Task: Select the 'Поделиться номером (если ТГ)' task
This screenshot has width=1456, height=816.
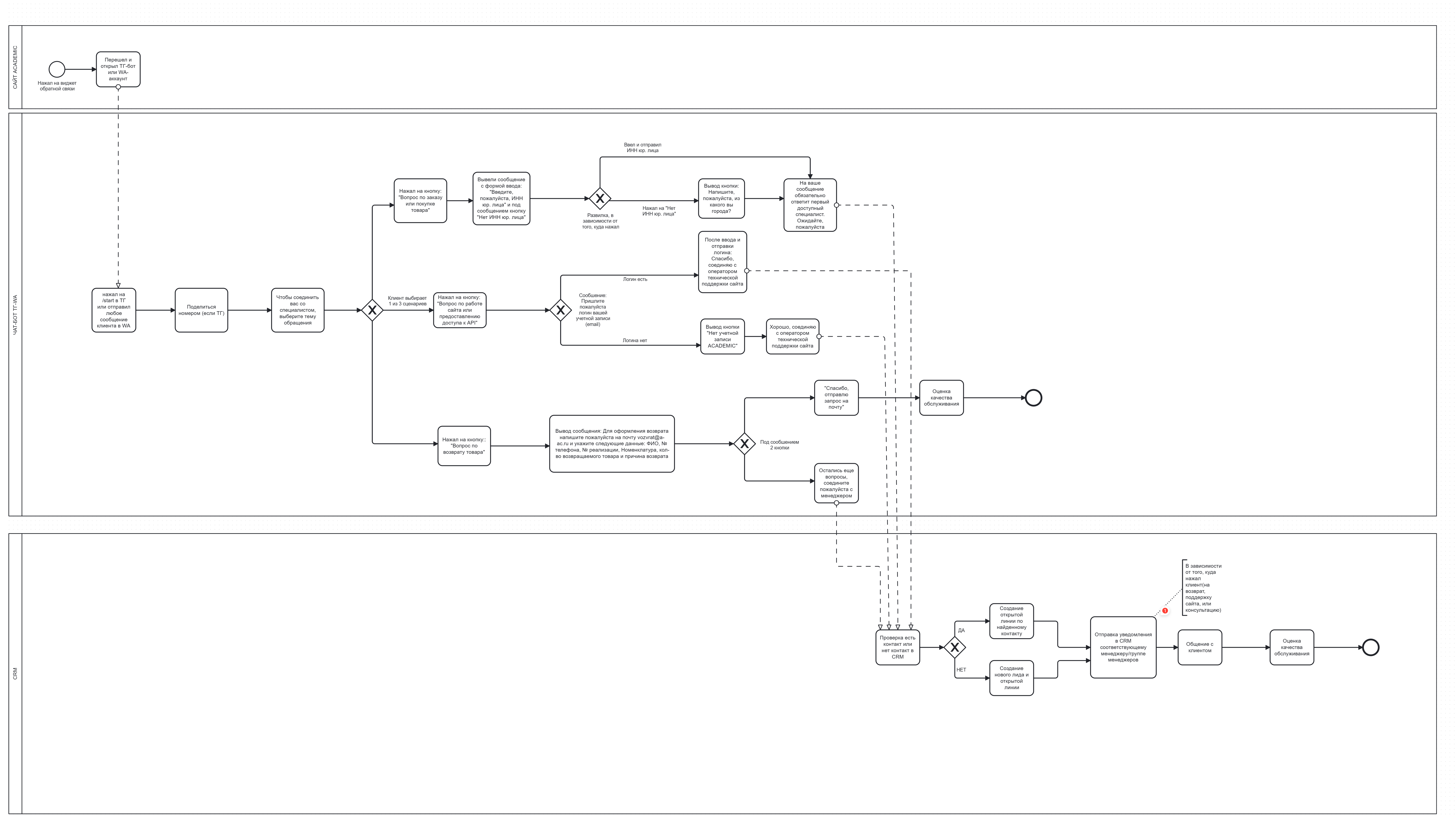Action: 201,310
